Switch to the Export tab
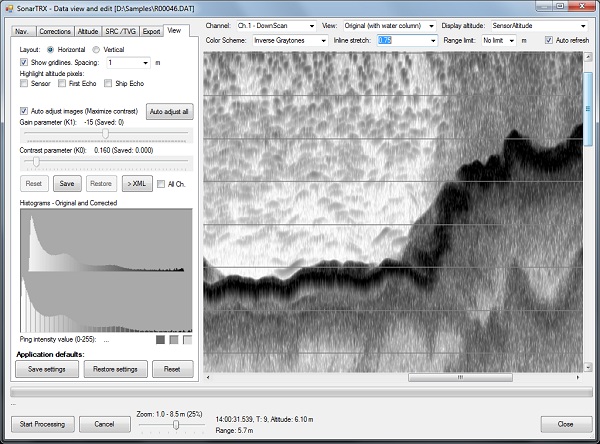The height and width of the screenshot is (444, 600). (151, 31)
